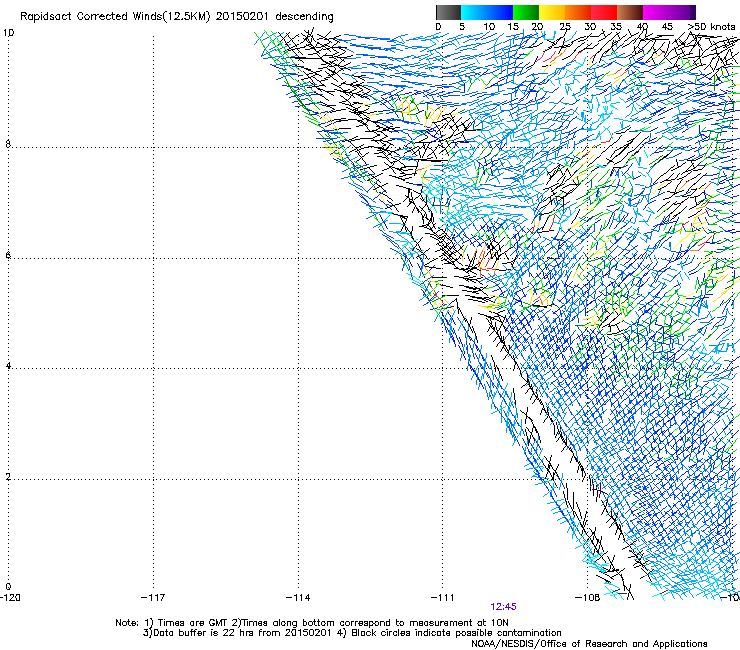Click the latitude 6 axis label
740x650 pixels.
[8, 255]
